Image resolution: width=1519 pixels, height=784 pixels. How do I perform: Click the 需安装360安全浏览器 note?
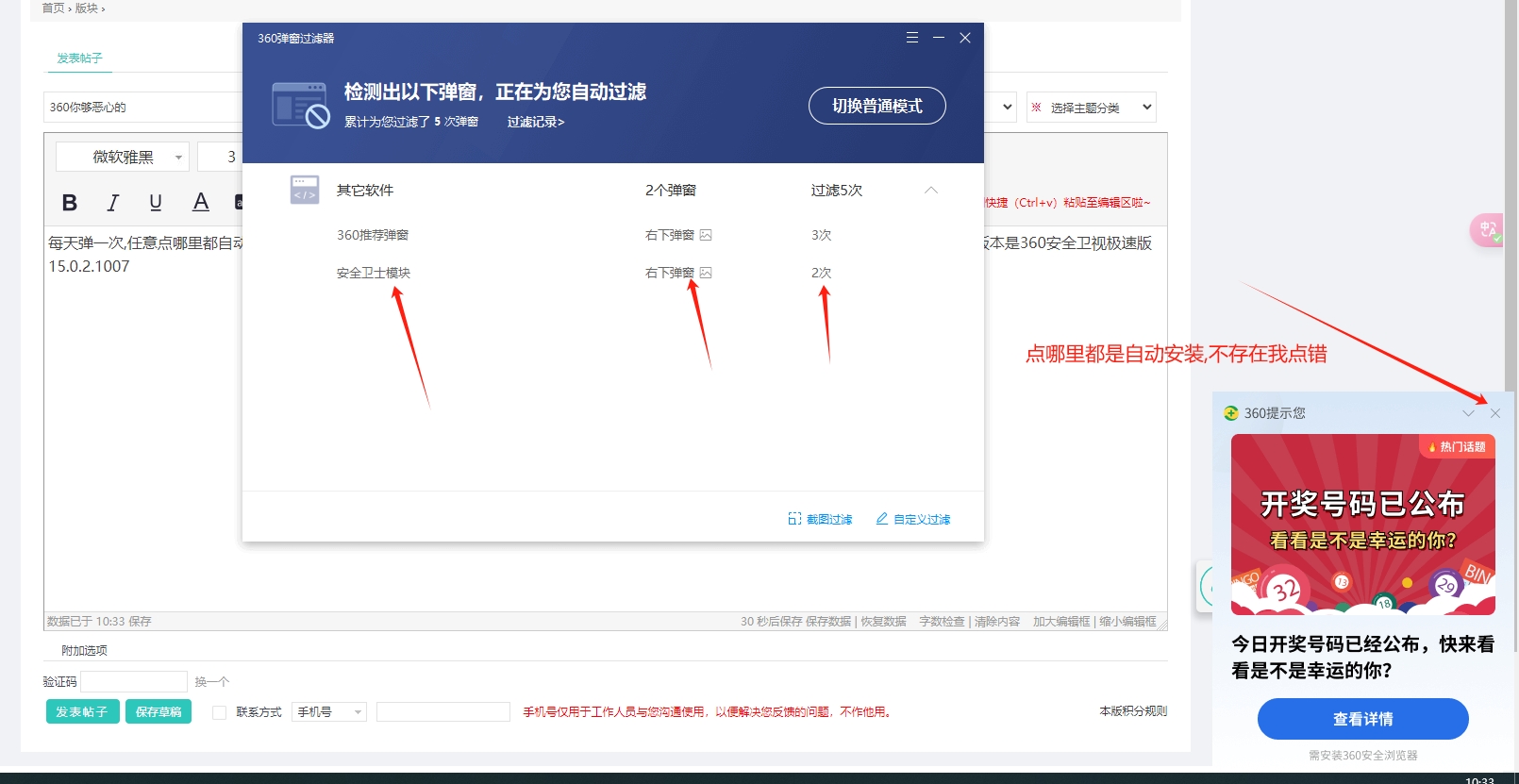pyautogui.click(x=1363, y=756)
